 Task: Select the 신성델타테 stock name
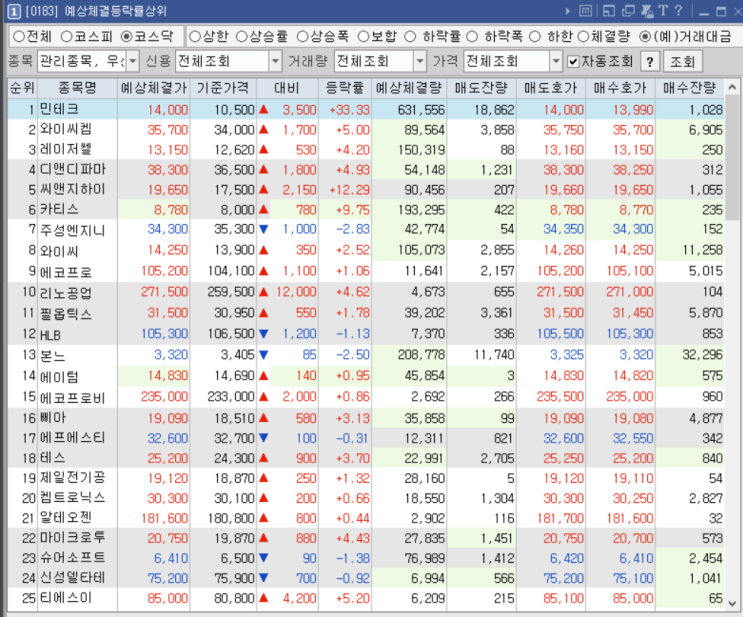click(72, 578)
